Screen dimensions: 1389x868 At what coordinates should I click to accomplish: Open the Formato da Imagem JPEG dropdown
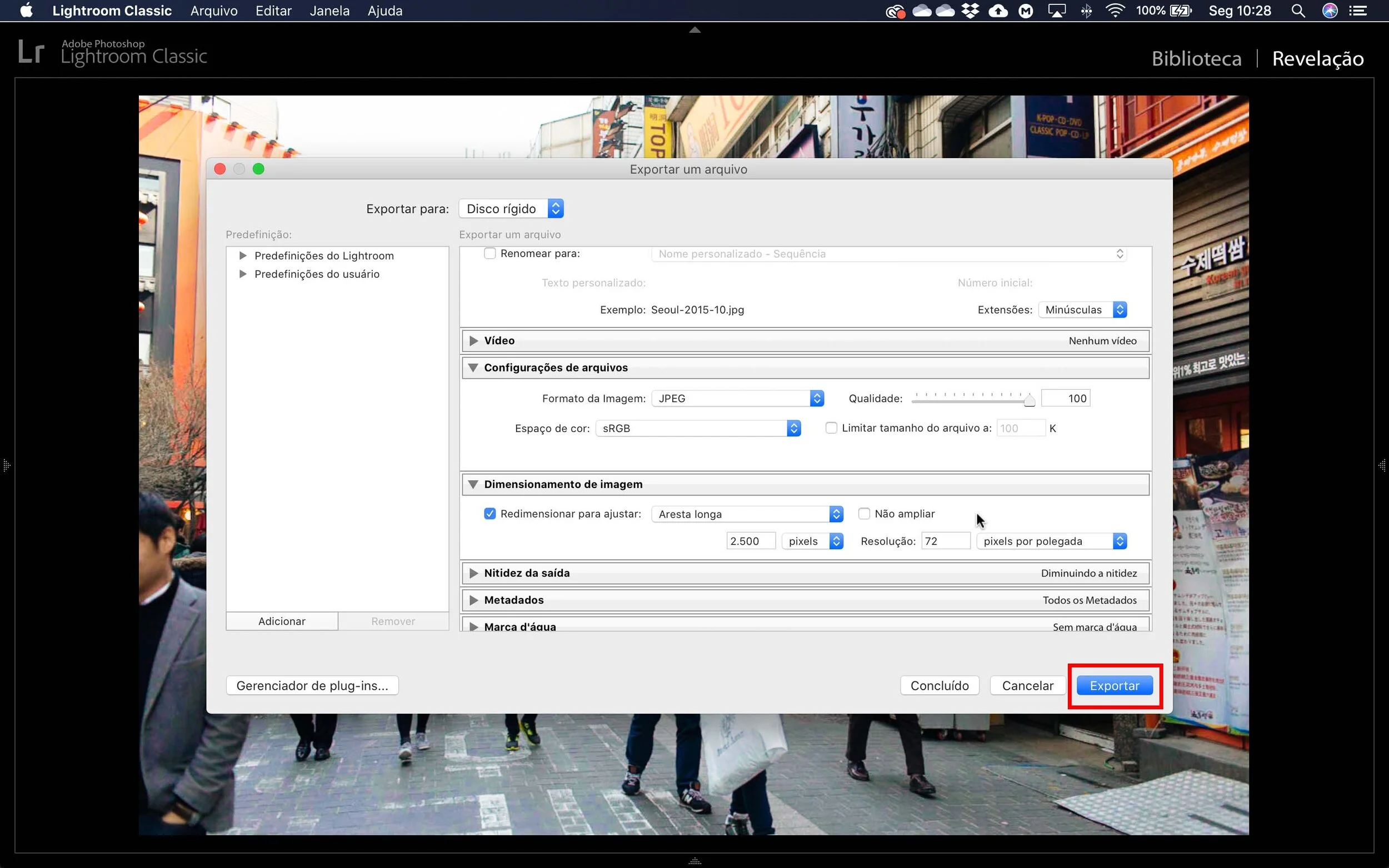point(738,398)
